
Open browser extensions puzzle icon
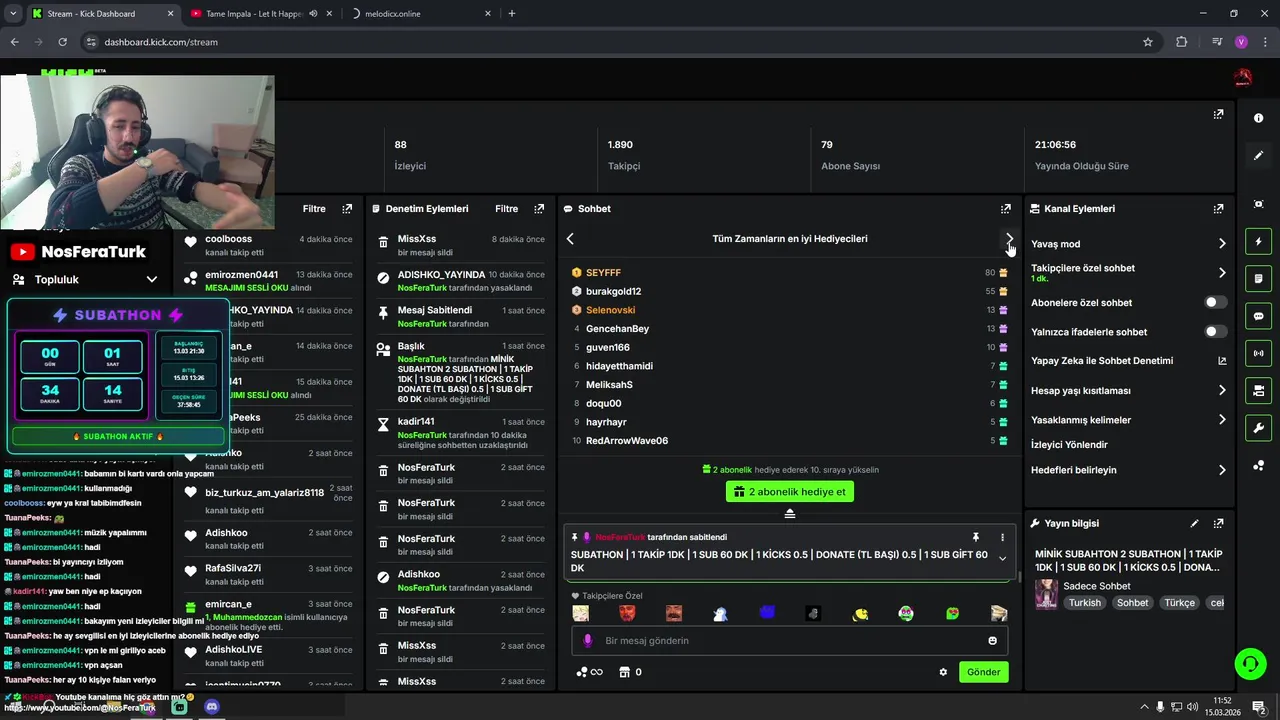click(x=1182, y=42)
